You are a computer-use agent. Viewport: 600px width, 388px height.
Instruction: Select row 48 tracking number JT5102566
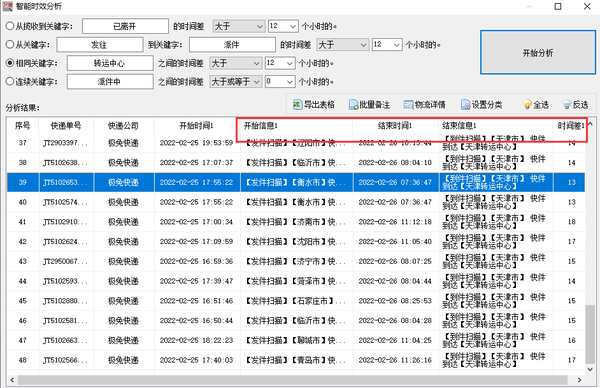tap(65, 360)
